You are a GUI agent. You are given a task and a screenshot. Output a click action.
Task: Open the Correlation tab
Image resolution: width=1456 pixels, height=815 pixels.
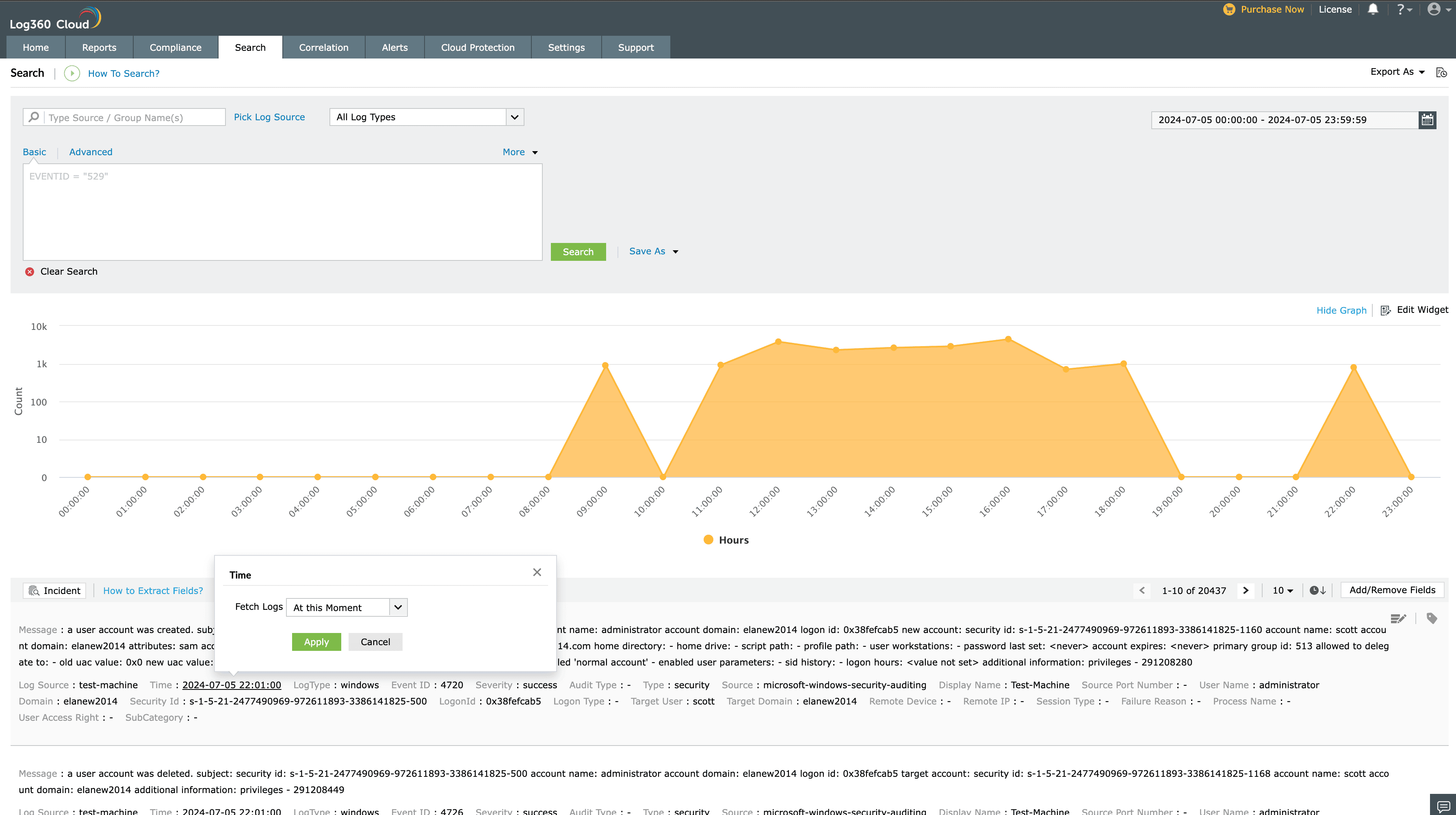point(323,48)
